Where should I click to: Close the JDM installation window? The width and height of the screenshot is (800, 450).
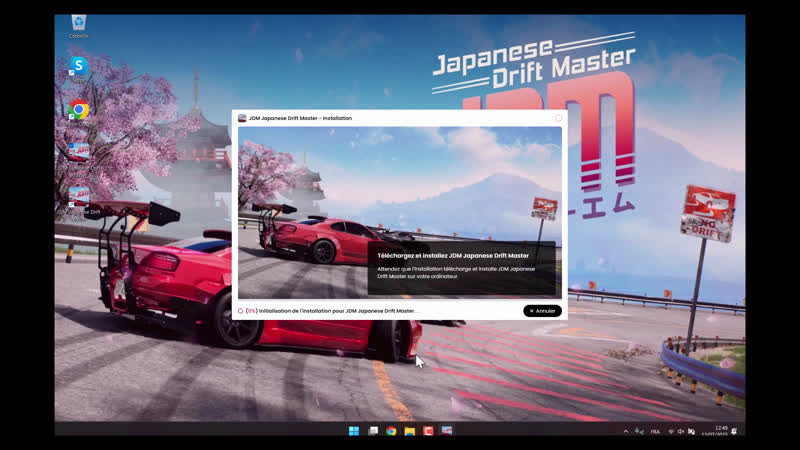(558, 118)
